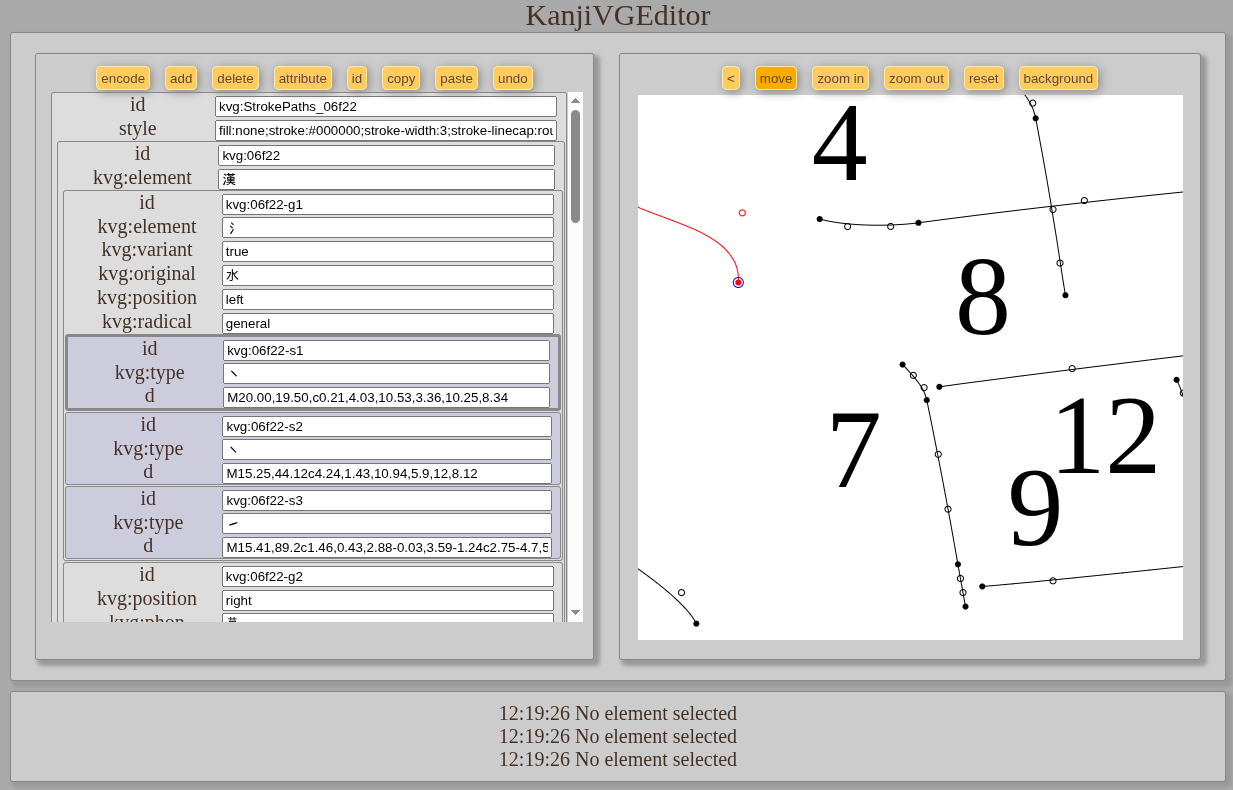Click the tree scrollbar down arrow
The height and width of the screenshot is (790, 1233).
point(575,612)
